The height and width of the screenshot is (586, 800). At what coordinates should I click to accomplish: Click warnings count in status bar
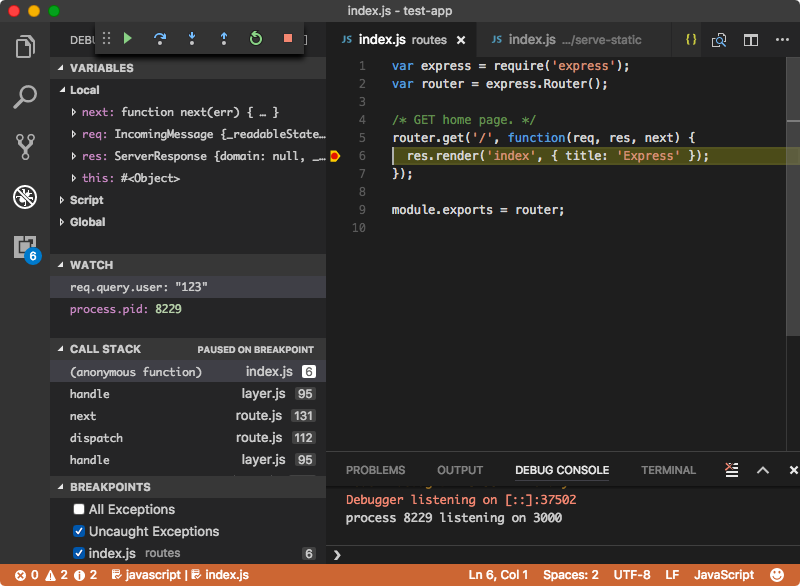coord(57,575)
